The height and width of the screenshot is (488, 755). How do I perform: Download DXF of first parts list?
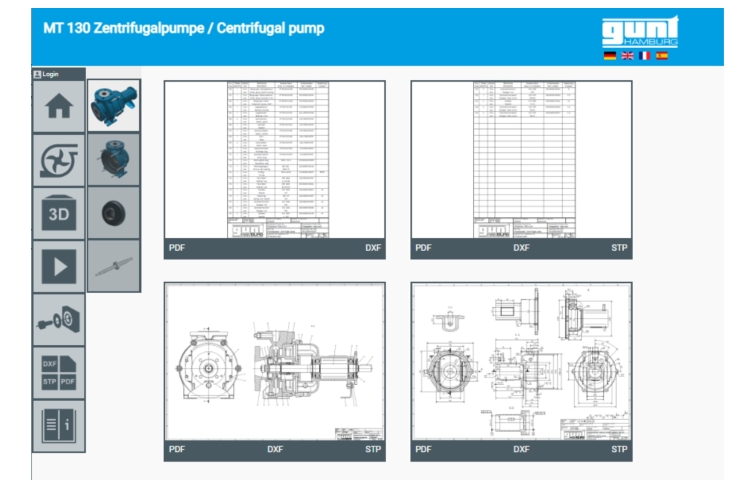373,248
